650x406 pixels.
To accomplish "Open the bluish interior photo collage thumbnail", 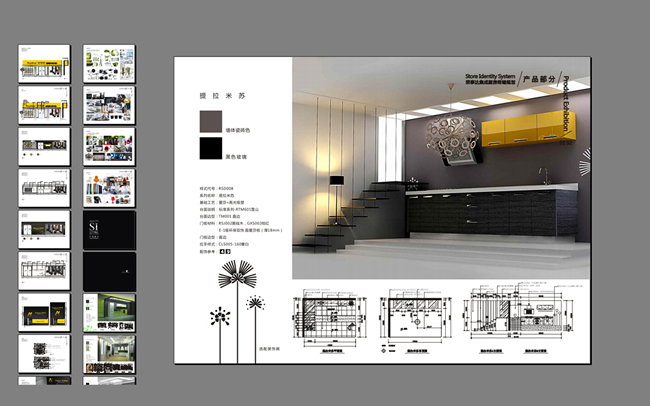I will 109,105.
